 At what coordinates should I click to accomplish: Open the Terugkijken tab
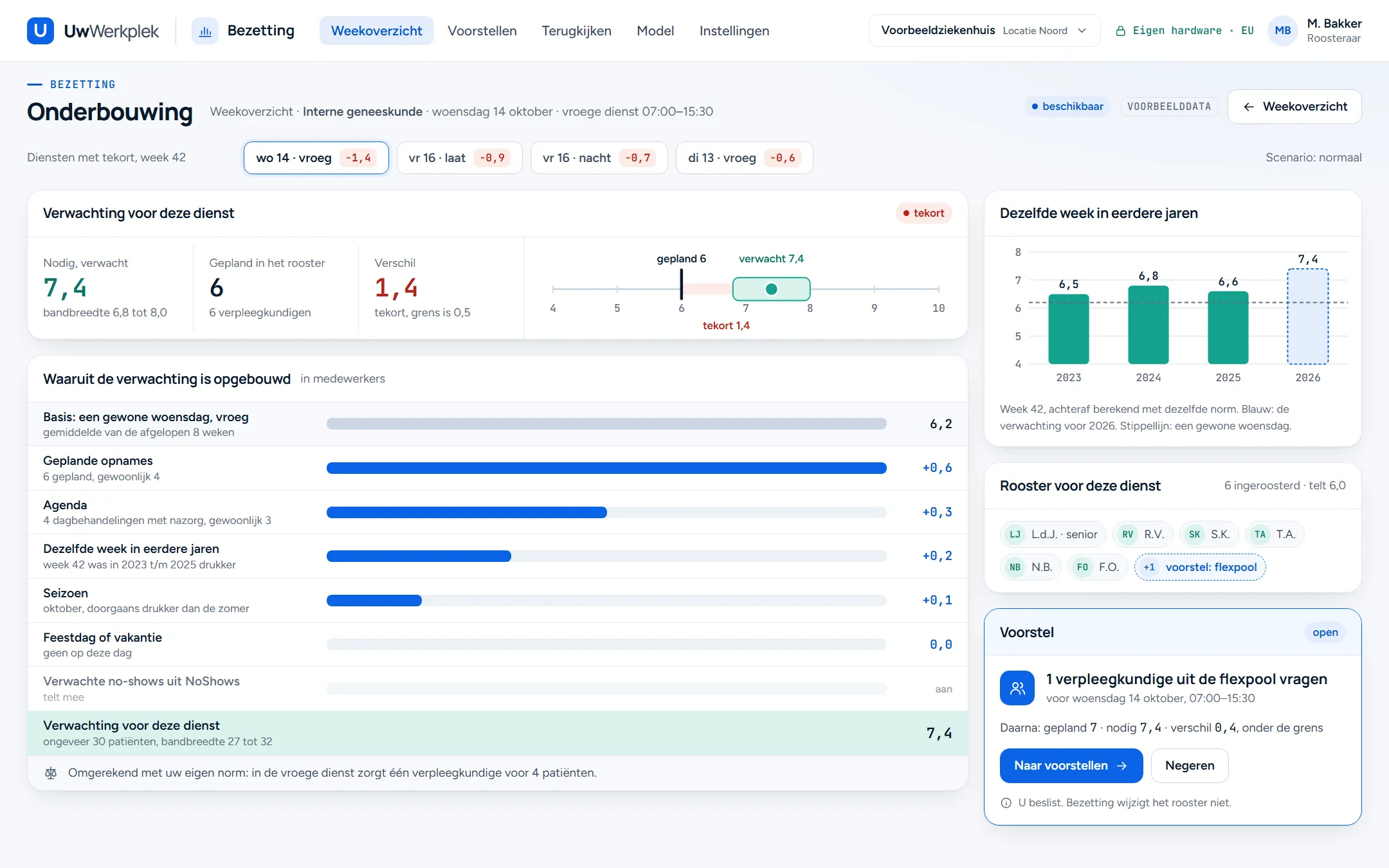click(576, 31)
